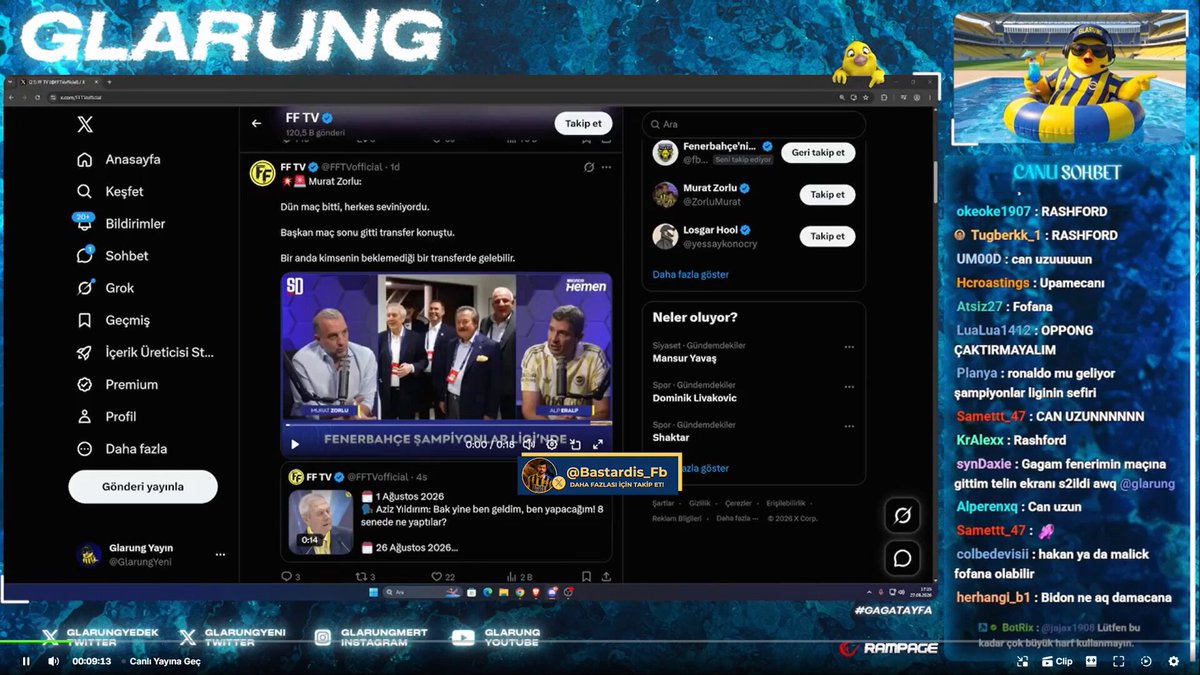
Task: Open stream player settings gear
Action: pos(1174,661)
